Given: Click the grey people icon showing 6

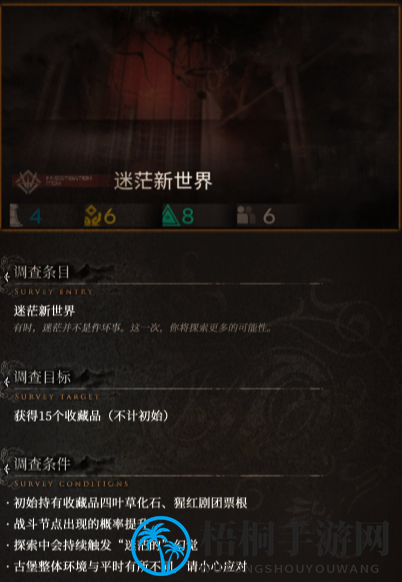Looking at the screenshot, I should 246,216.
